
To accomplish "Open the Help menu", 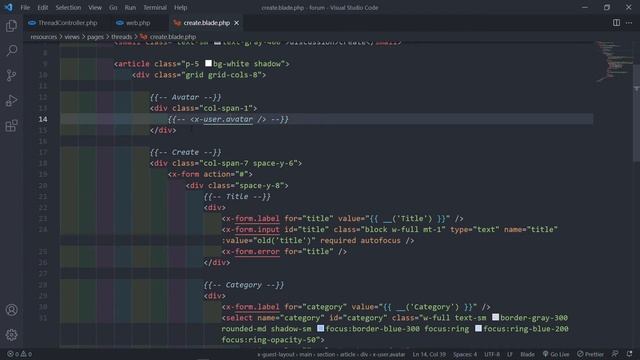I will [x=180, y=7].
